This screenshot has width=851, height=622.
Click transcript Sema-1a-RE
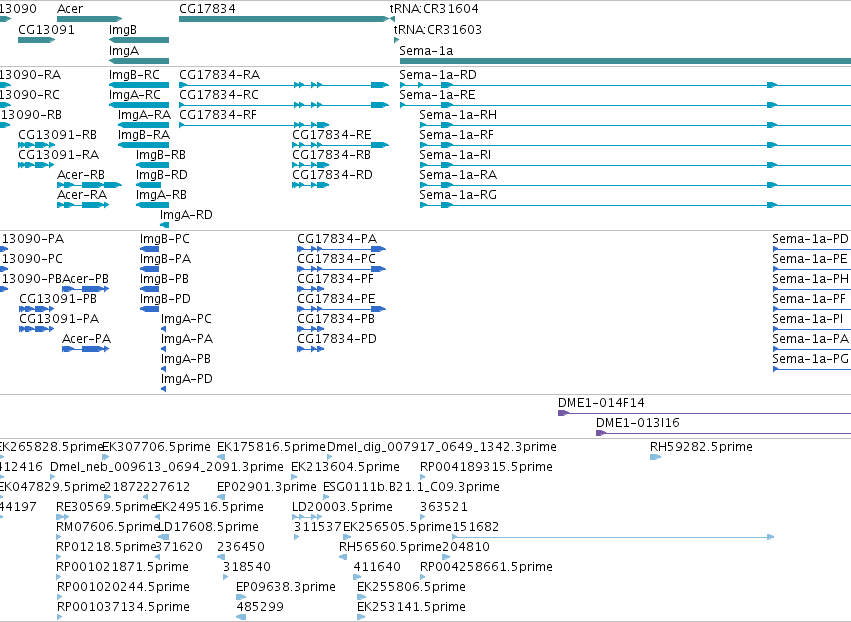point(625,105)
